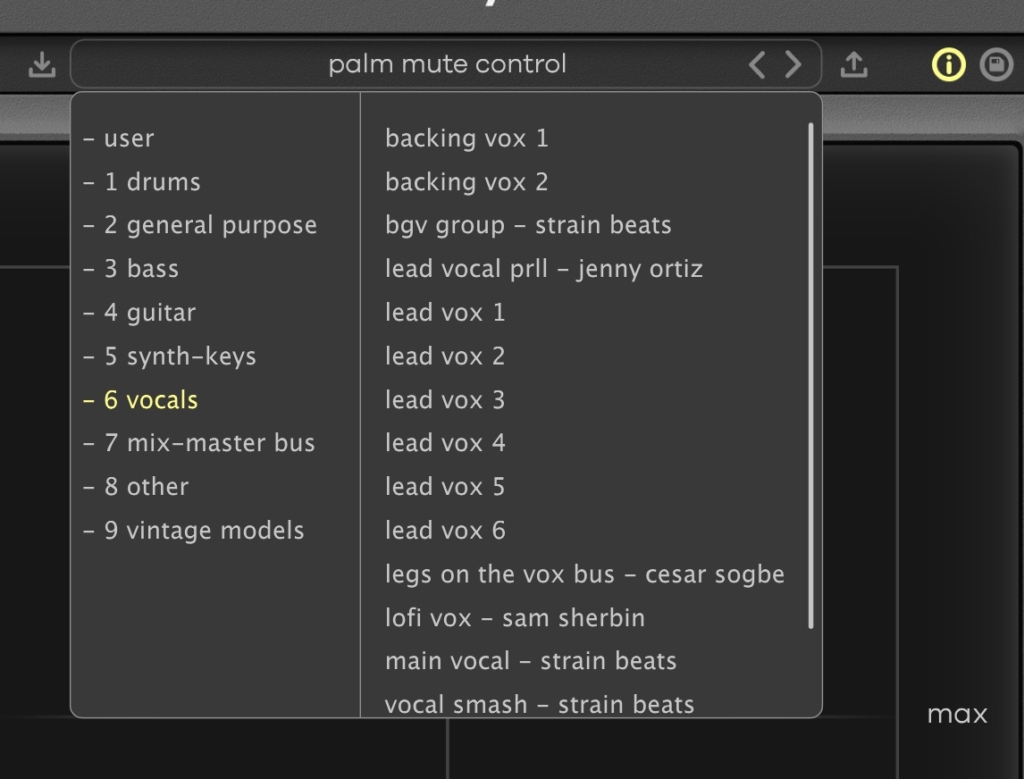Viewport: 1024px width, 779px height.
Task: Select the 6 vocals category
Action: tap(150, 400)
